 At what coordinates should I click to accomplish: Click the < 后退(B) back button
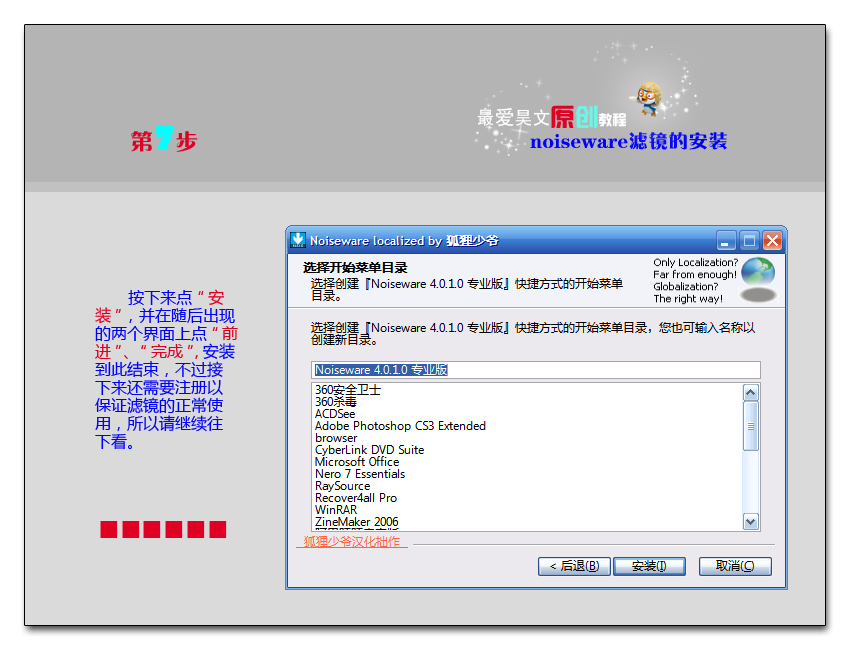pyautogui.click(x=574, y=567)
